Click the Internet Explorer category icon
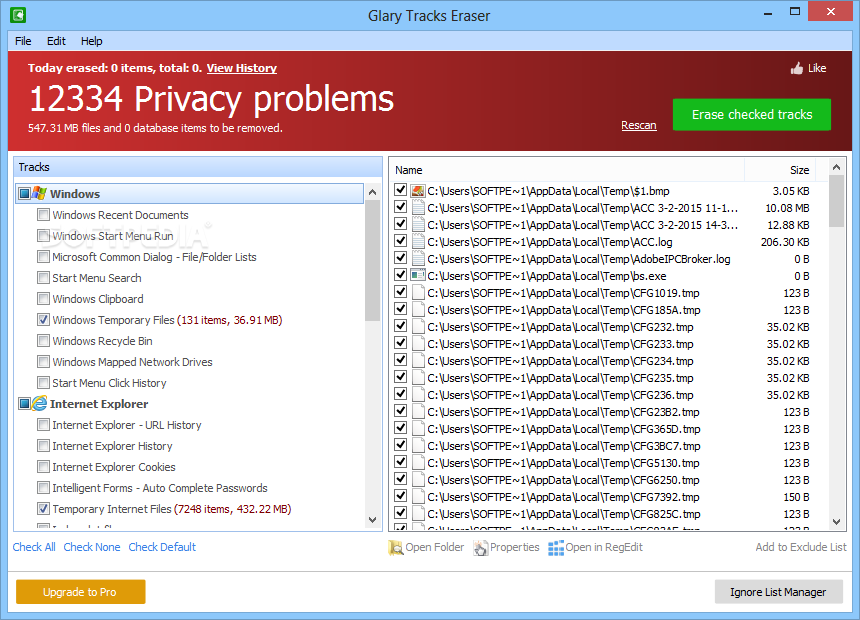The width and height of the screenshot is (860, 620). coord(39,403)
